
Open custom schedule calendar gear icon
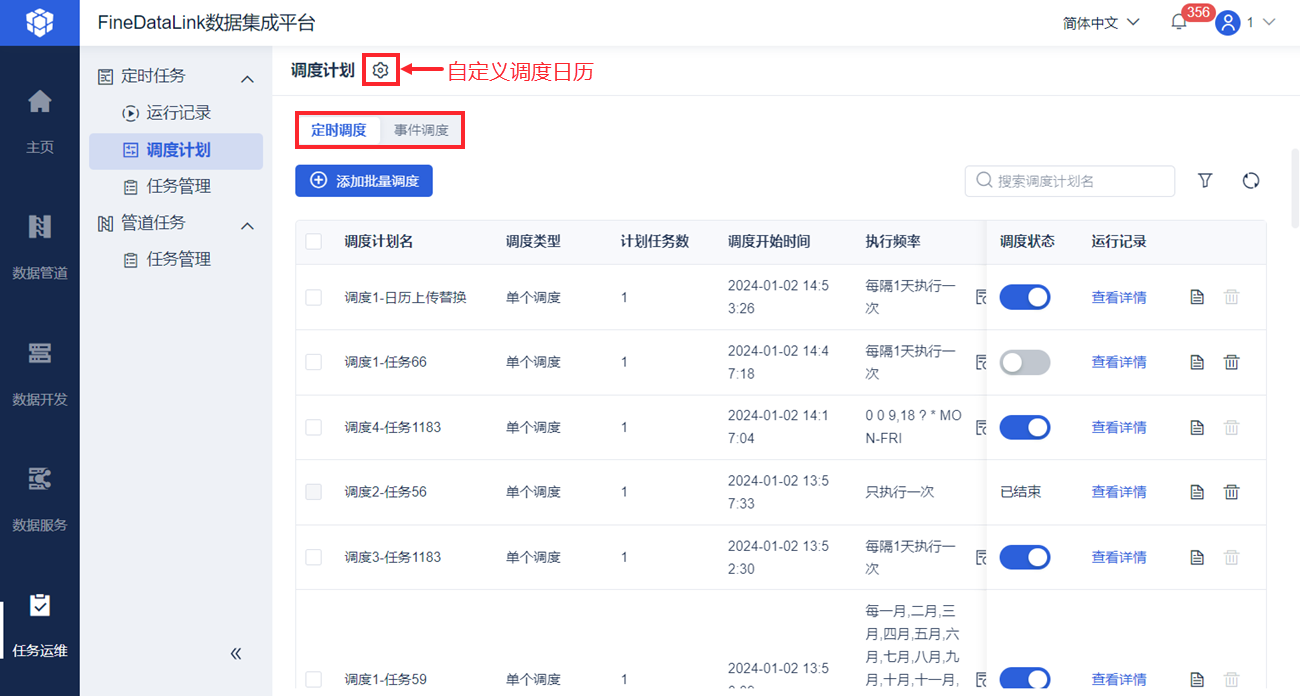pos(380,70)
